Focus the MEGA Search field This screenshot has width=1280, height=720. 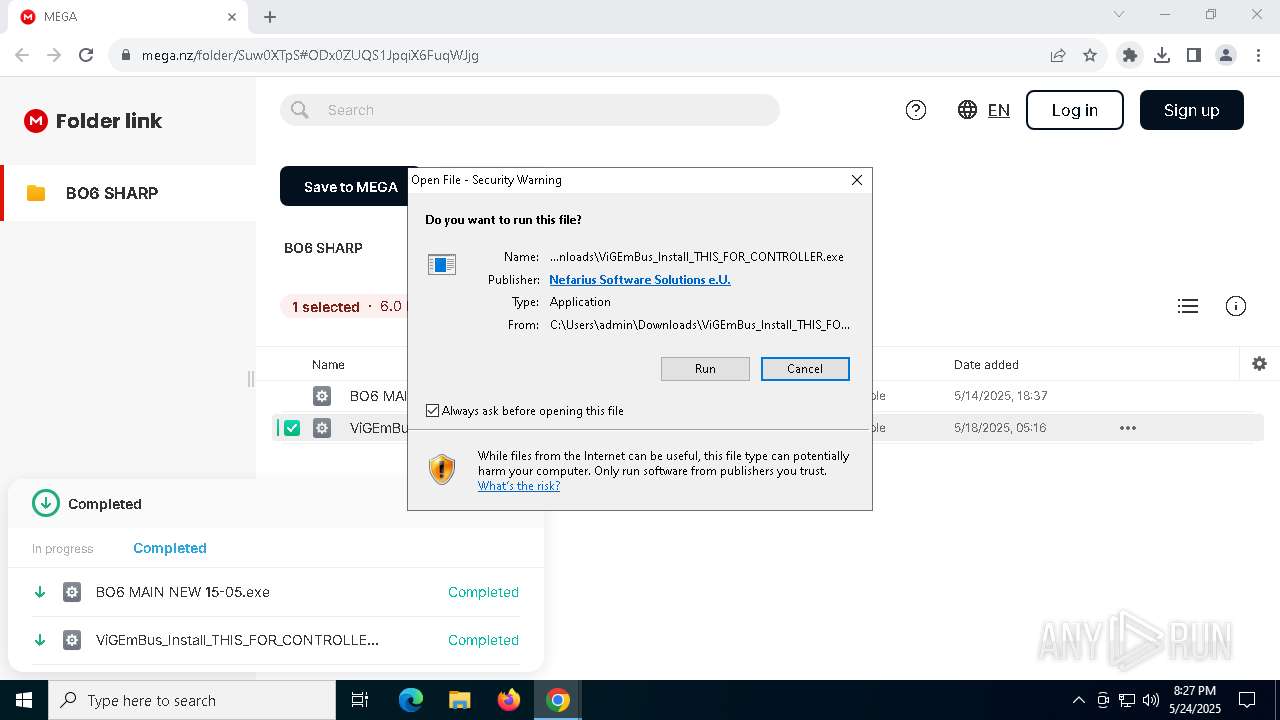[x=530, y=110]
